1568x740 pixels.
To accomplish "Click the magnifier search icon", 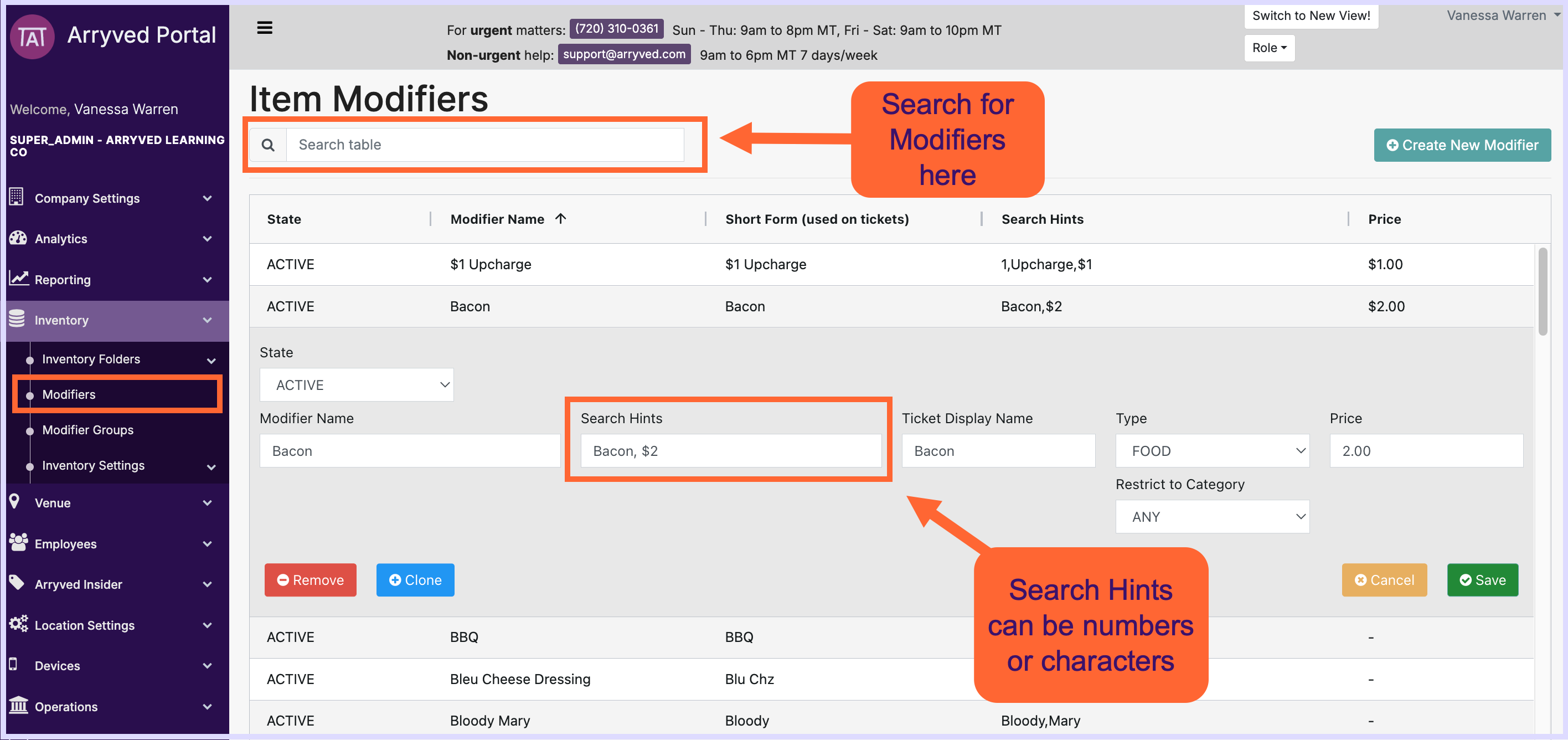I will [x=268, y=145].
